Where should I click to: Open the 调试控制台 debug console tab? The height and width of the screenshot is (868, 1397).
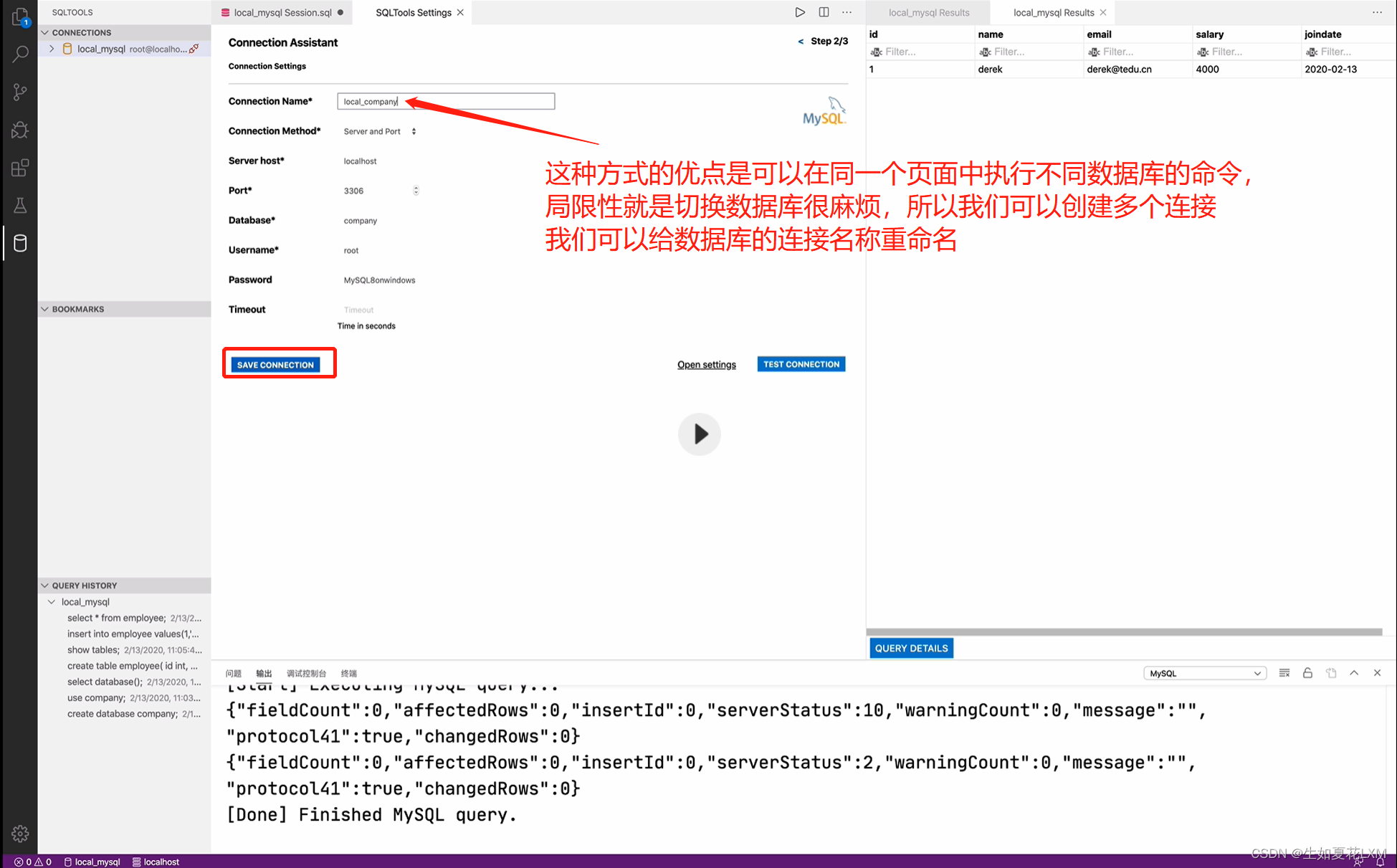point(306,673)
